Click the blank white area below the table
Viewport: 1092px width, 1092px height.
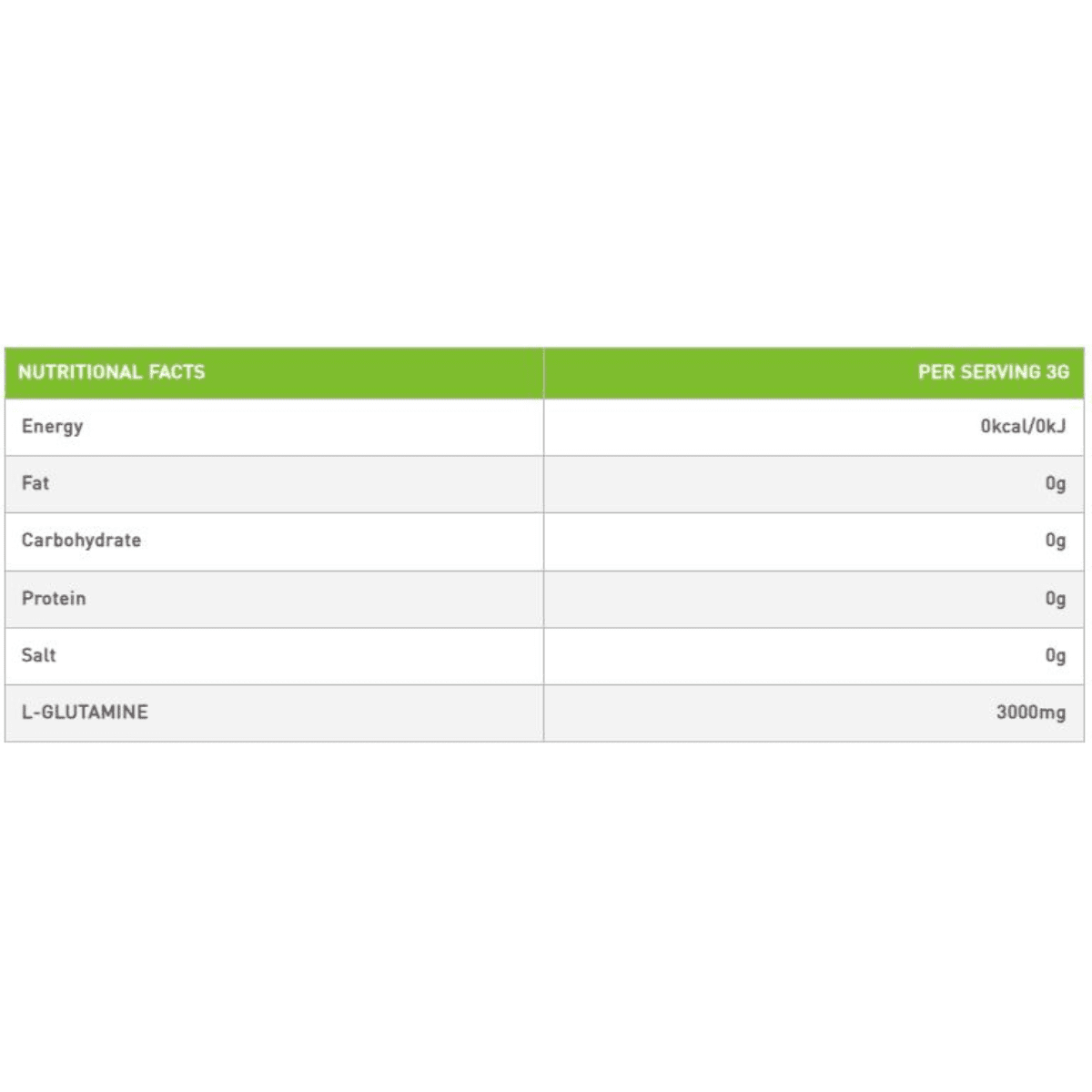tap(546, 910)
